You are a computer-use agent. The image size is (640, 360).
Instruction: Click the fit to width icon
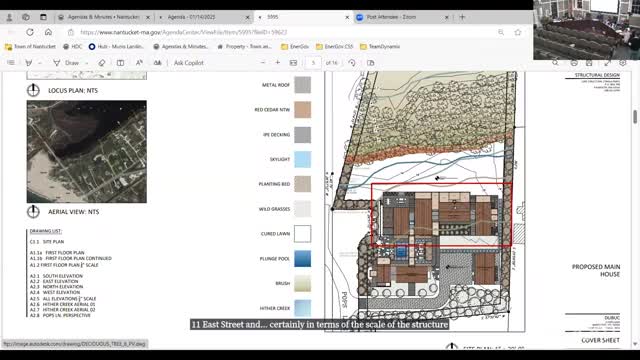[293, 63]
